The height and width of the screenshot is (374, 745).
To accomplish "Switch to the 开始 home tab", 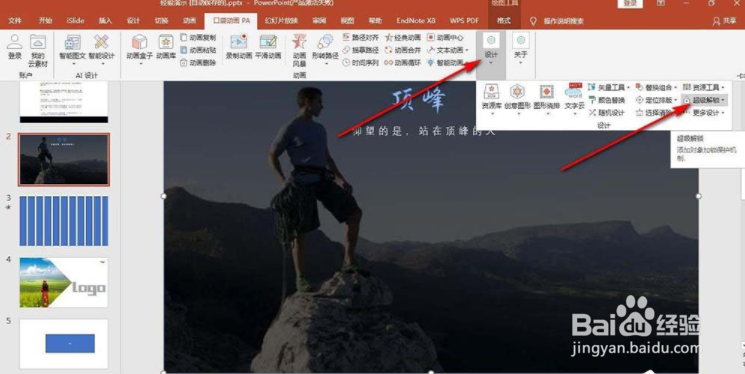I will point(46,21).
